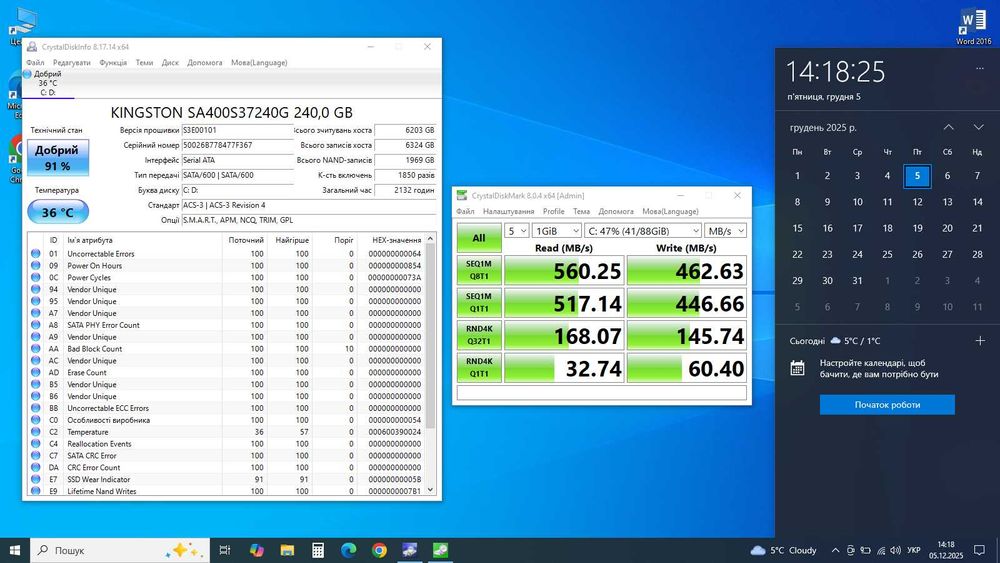The width and height of the screenshot is (1000, 563).
Task: Open the Windows Start menu
Action: [15, 550]
